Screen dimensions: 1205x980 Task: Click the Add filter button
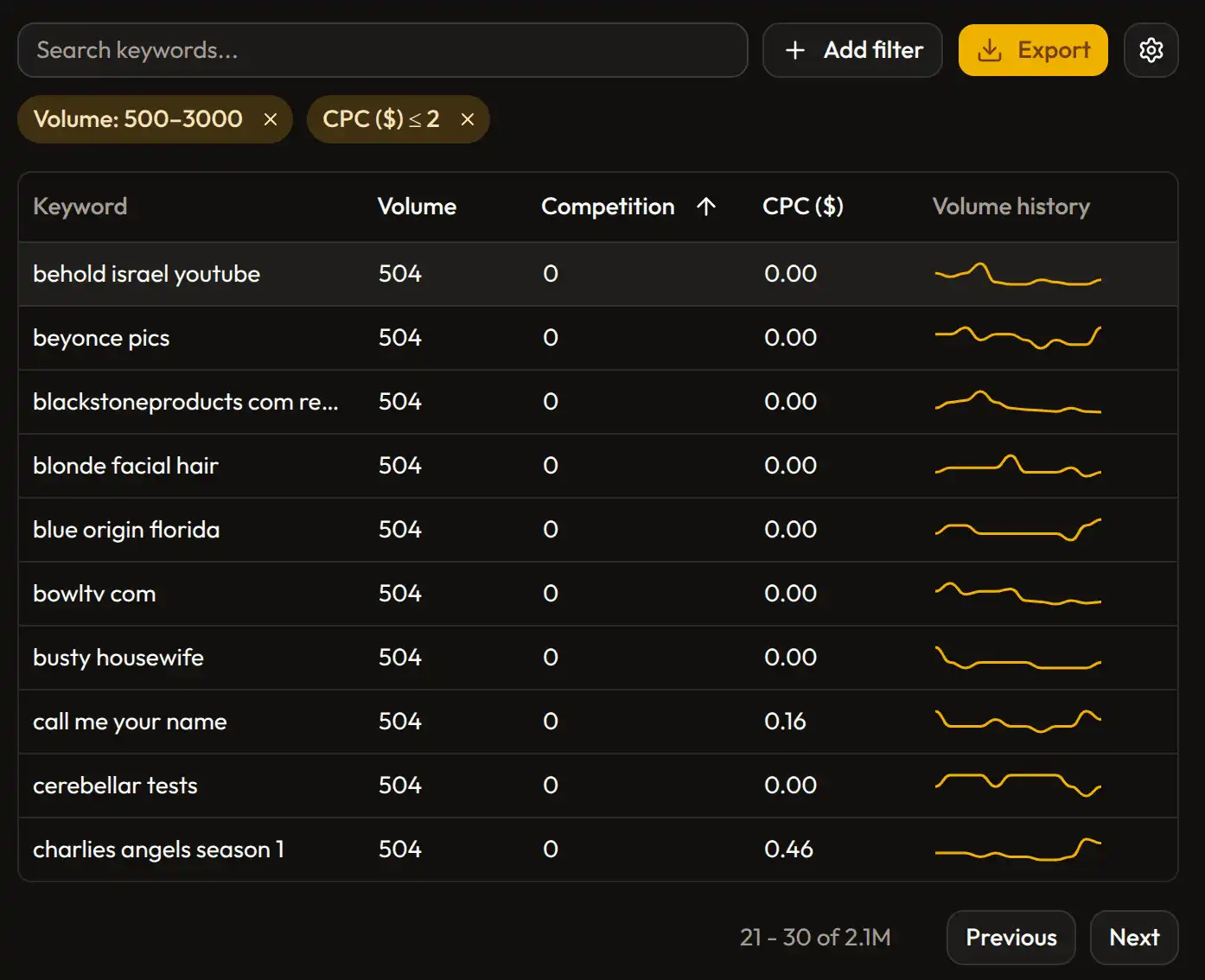pyautogui.click(x=852, y=50)
